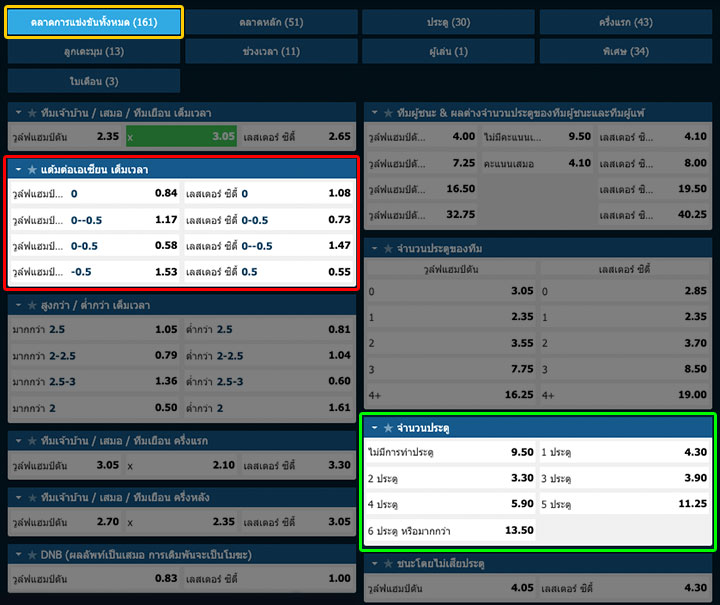Favorite the ชนะโดยไม่เสียประตู market with its star
720x605 pixels.
tap(388, 564)
